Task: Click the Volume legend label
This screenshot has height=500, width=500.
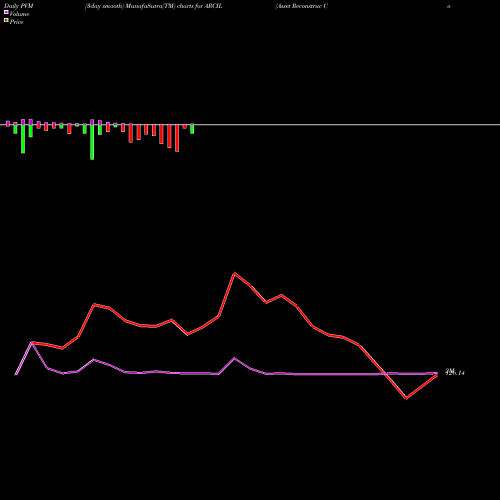Action: [x=19, y=14]
